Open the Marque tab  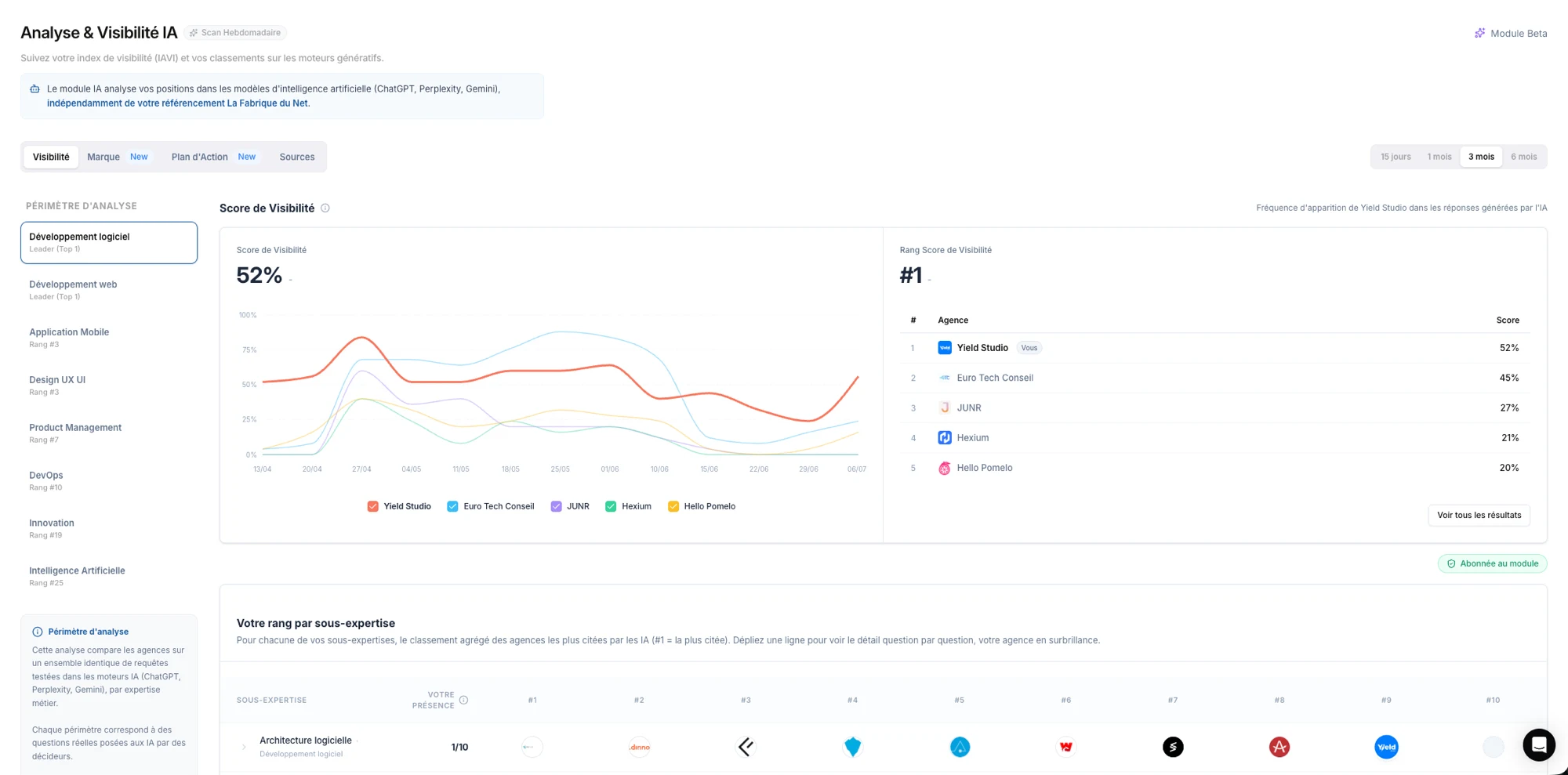(x=118, y=157)
